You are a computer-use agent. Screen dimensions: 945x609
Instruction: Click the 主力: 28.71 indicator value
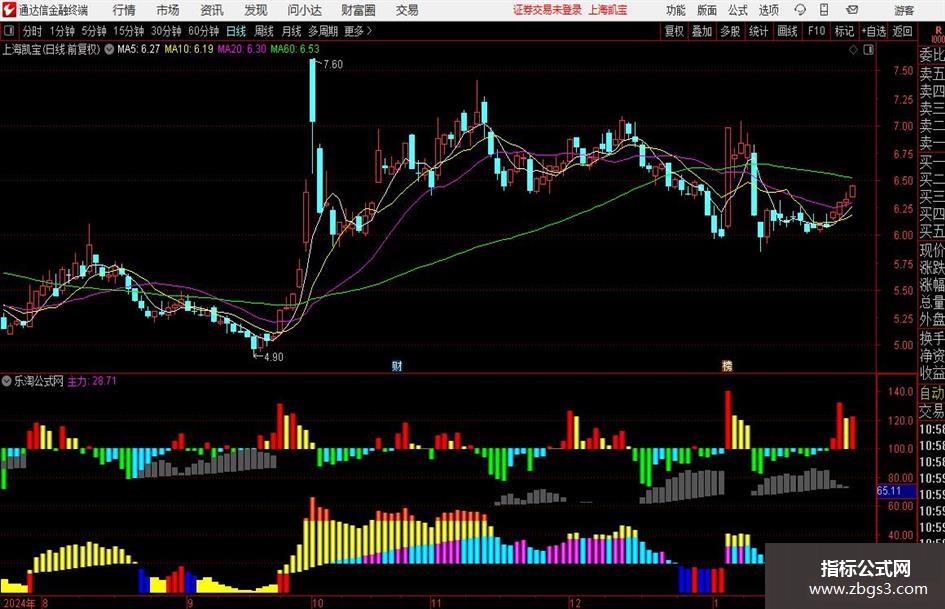tap(92, 381)
